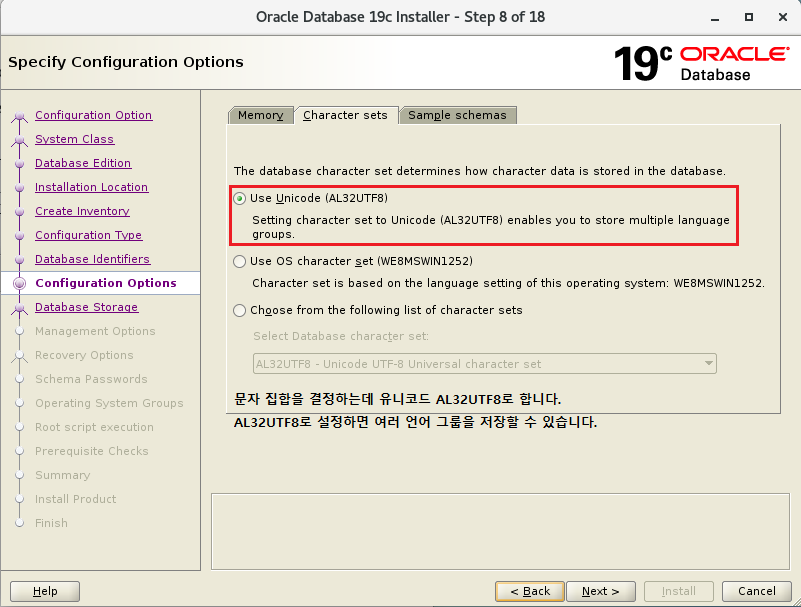Jump to Database Edition step
Screen dimensions: 801x607
(83, 163)
